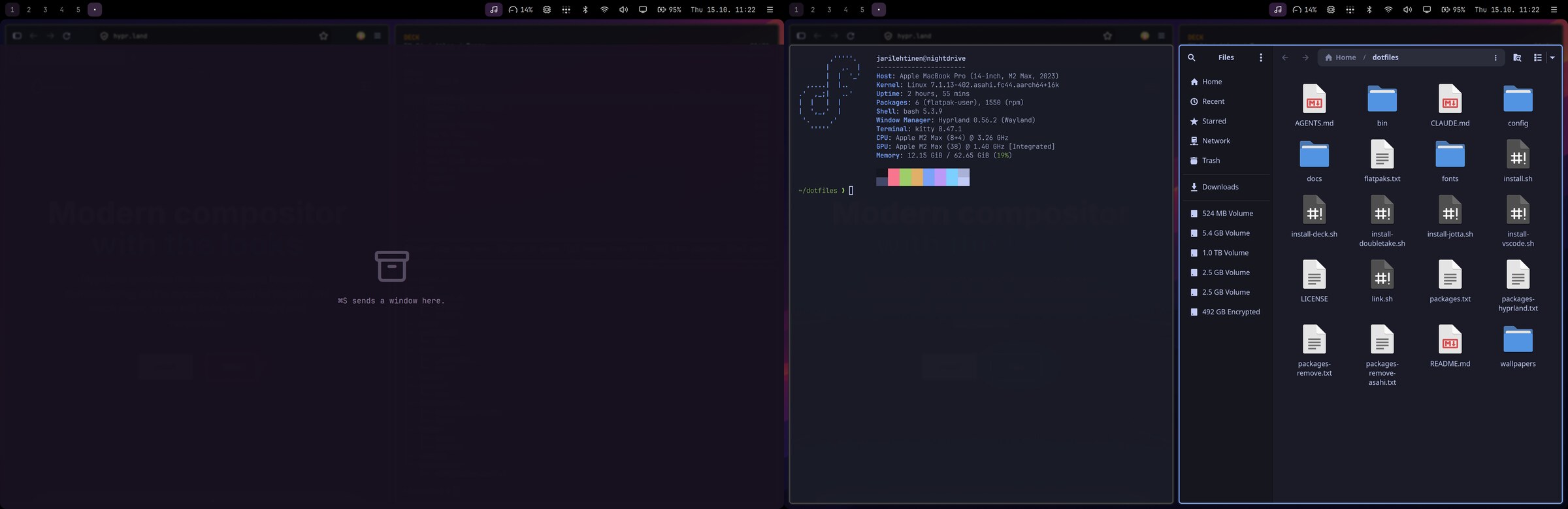Switch to list view in Files
The image size is (1568, 509).
coord(1537,57)
